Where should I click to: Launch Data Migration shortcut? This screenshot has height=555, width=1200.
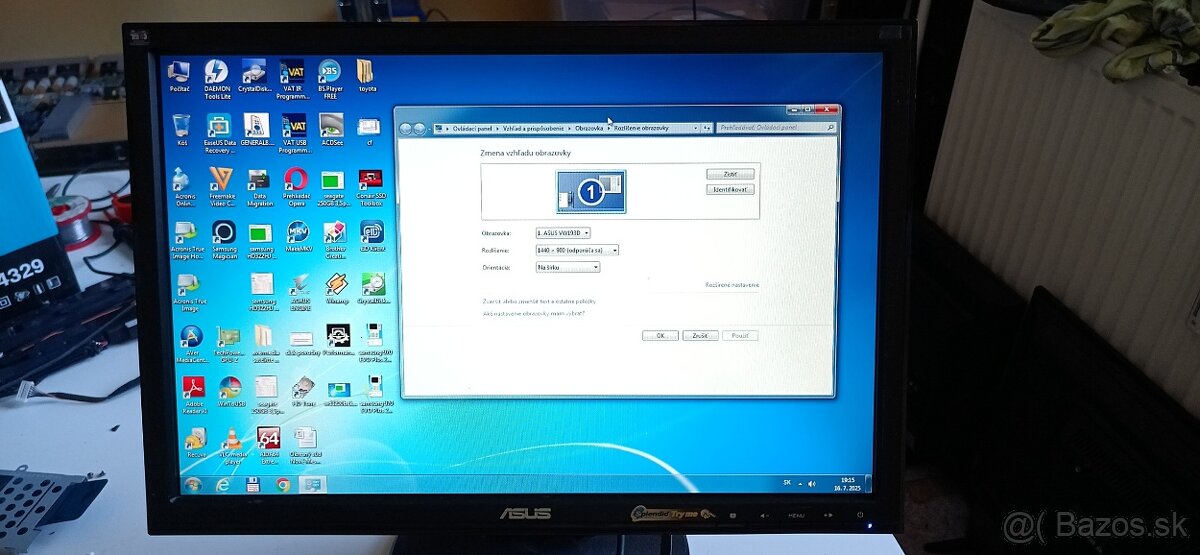click(x=258, y=186)
